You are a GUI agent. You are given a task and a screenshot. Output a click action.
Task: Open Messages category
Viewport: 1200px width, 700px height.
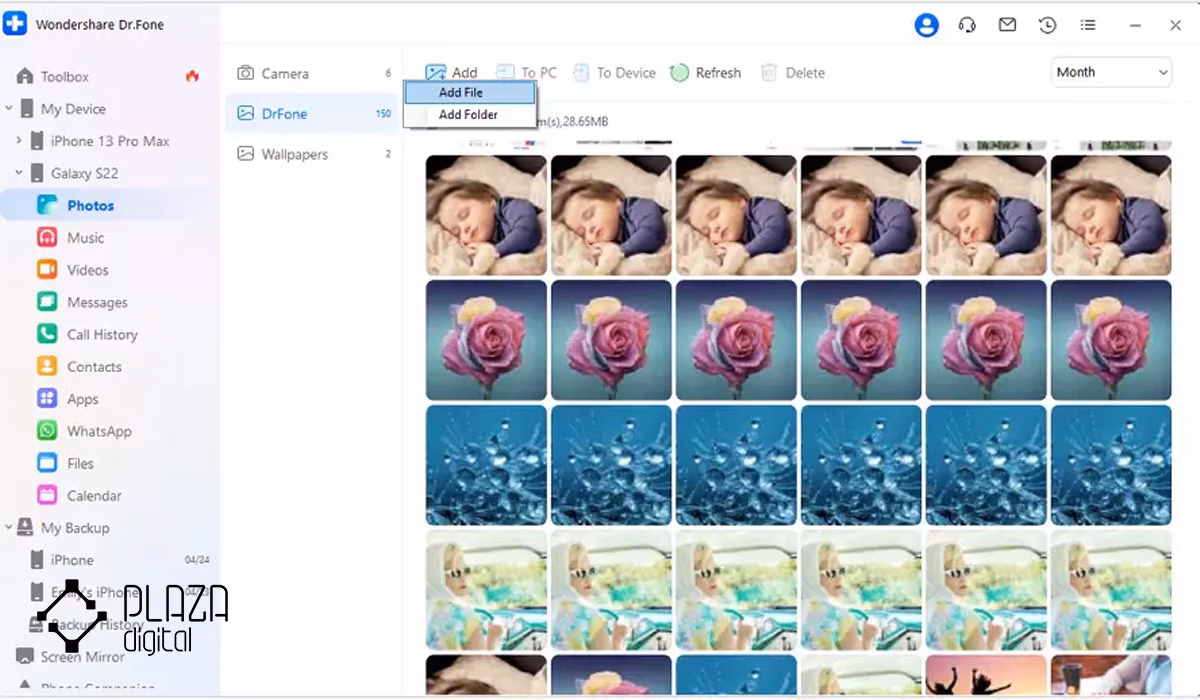pyautogui.click(x=97, y=302)
